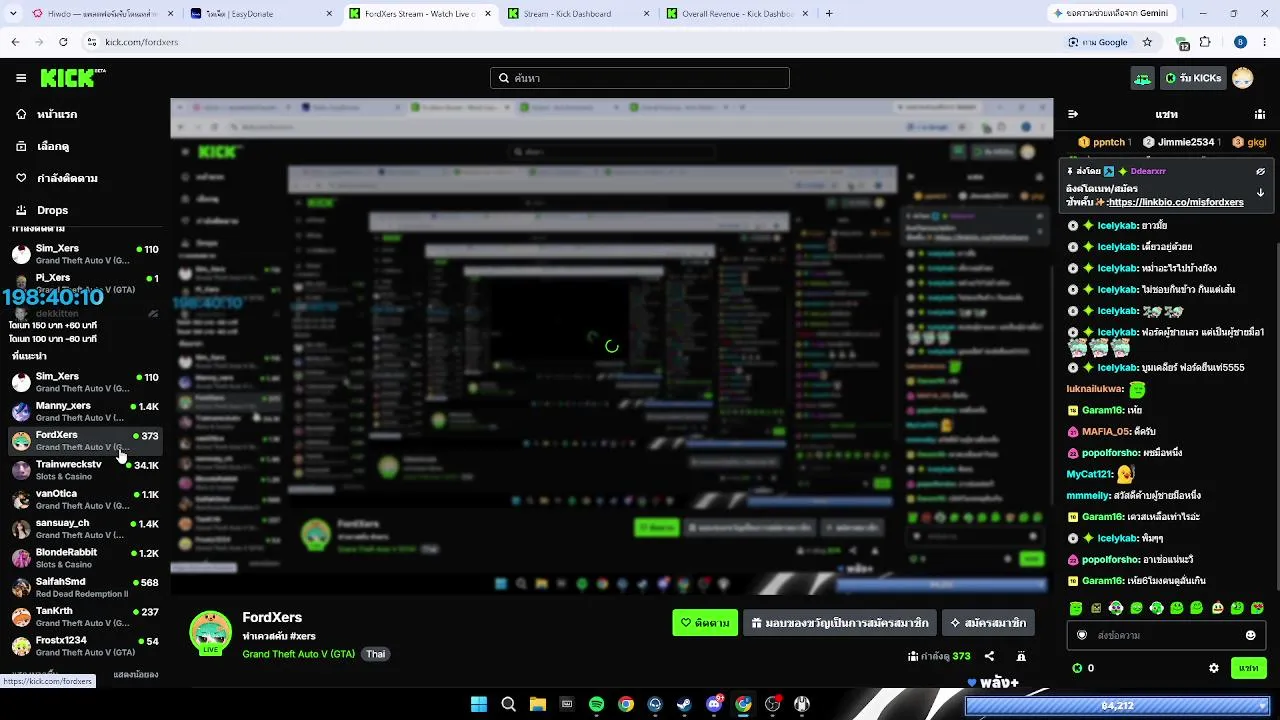
Task: Open Discord from the taskbar
Action: (714, 704)
